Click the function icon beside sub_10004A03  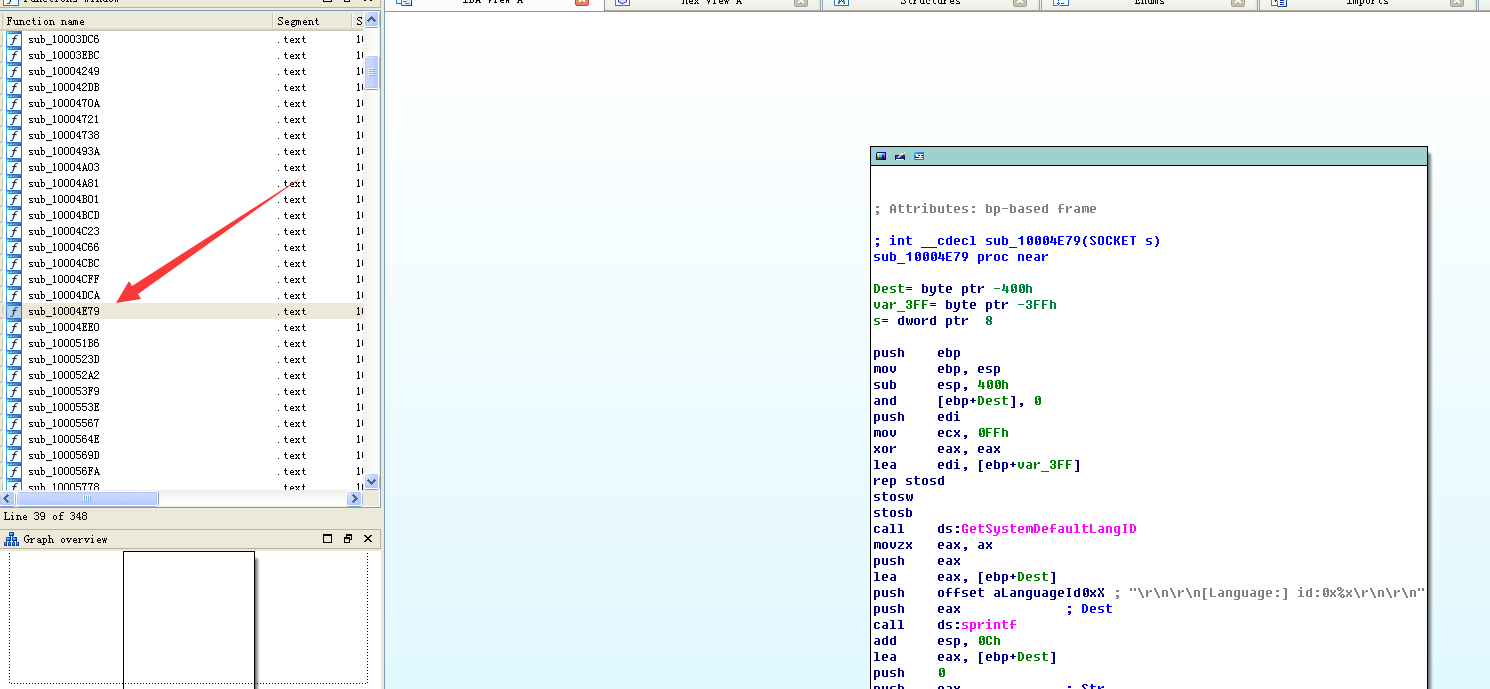[14, 167]
